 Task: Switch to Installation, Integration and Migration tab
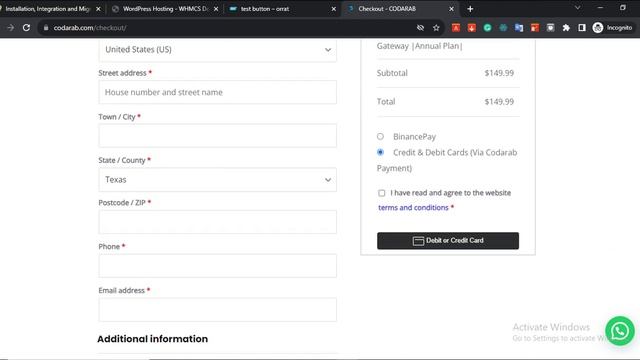click(x=48, y=9)
